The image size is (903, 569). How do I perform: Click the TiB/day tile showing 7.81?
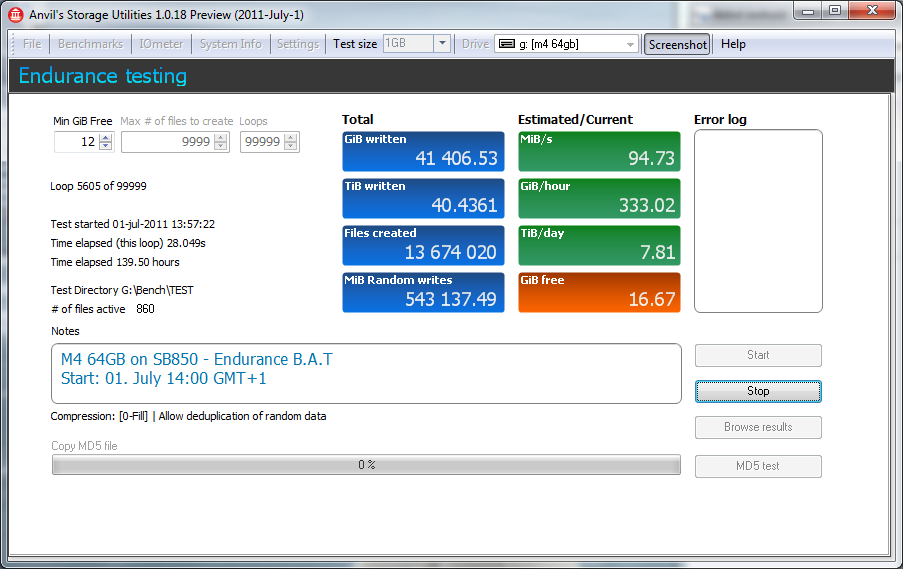click(x=600, y=245)
